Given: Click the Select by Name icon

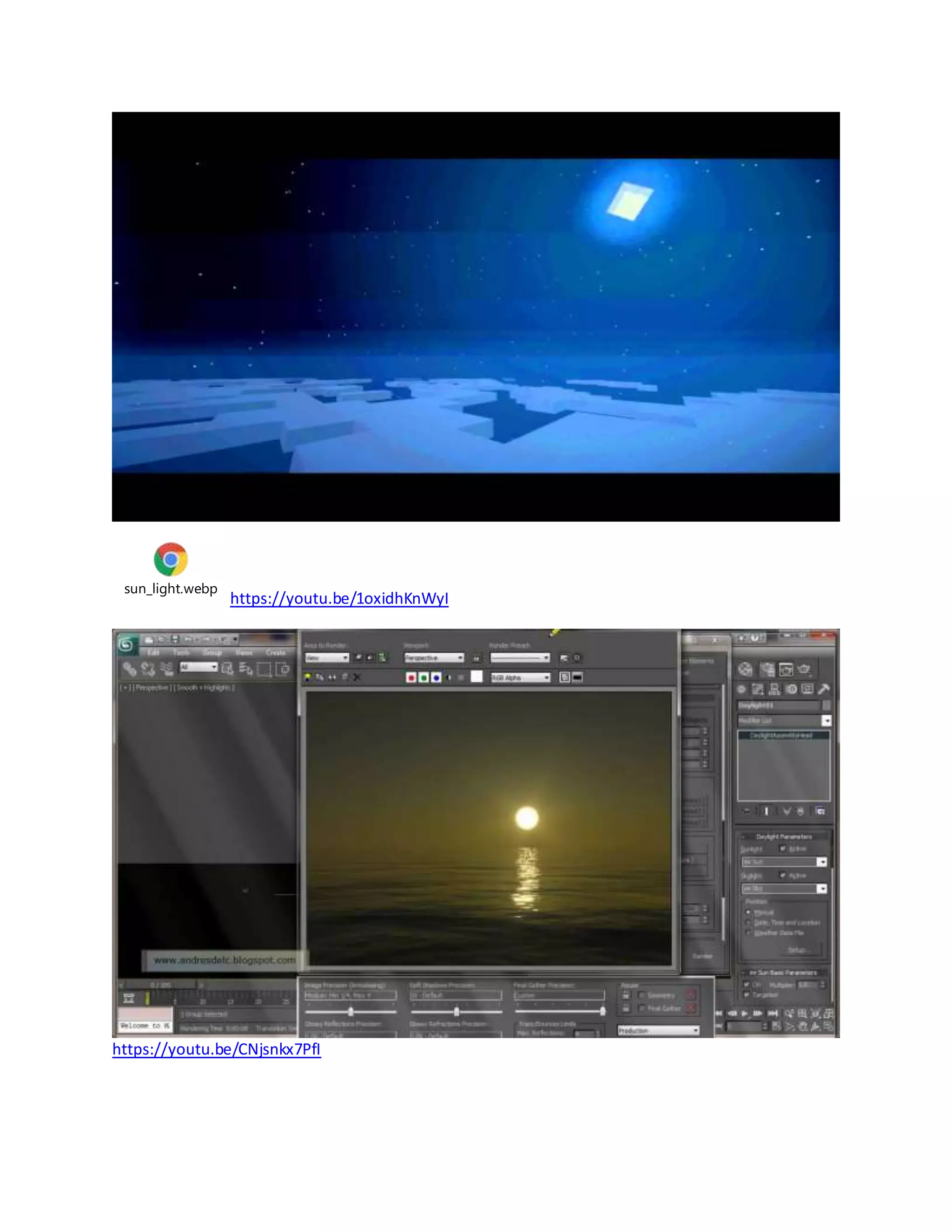Looking at the screenshot, I should click(246, 669).
